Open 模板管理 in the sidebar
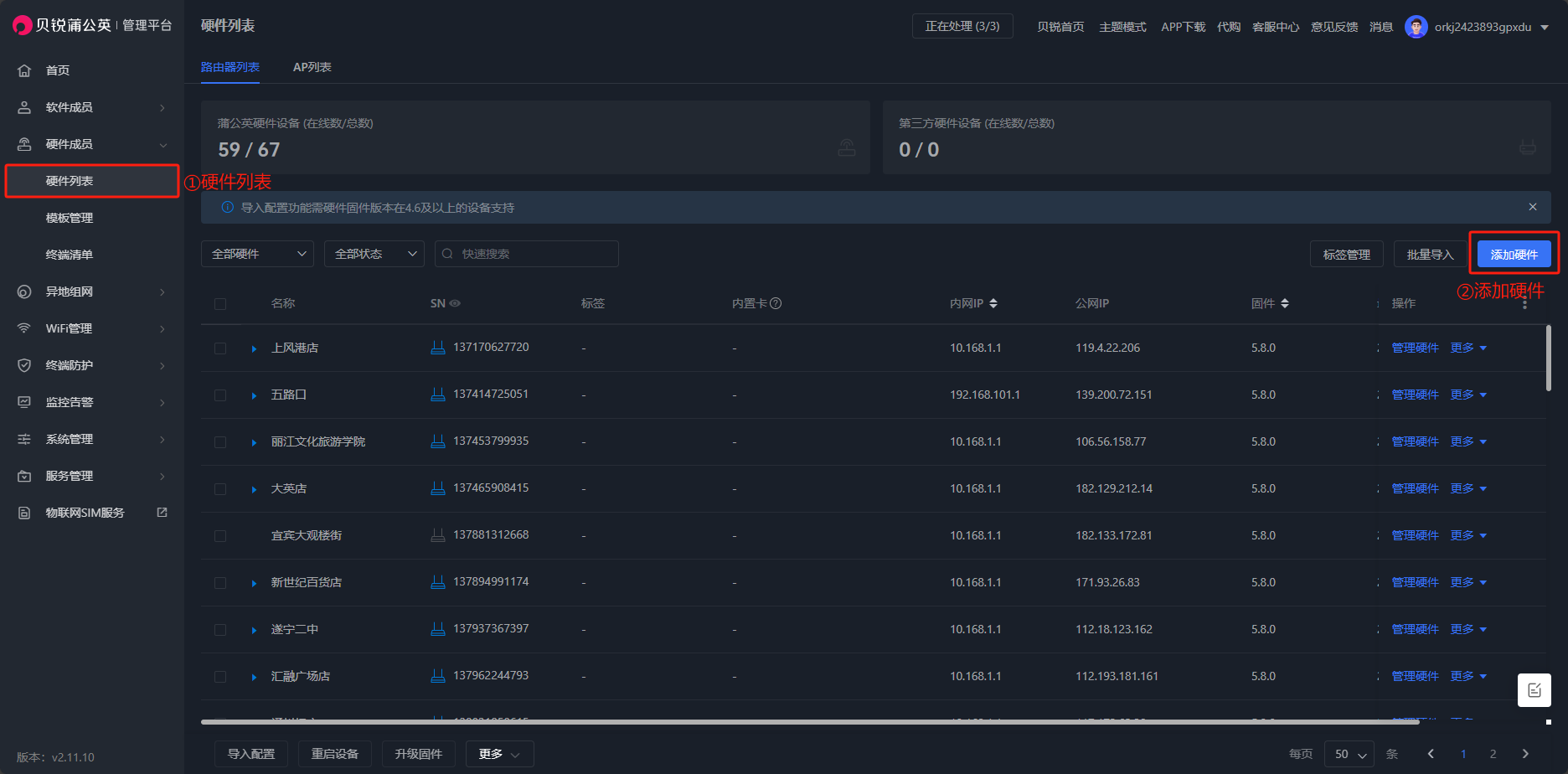The image size is (1568, 774). (70, 218)
